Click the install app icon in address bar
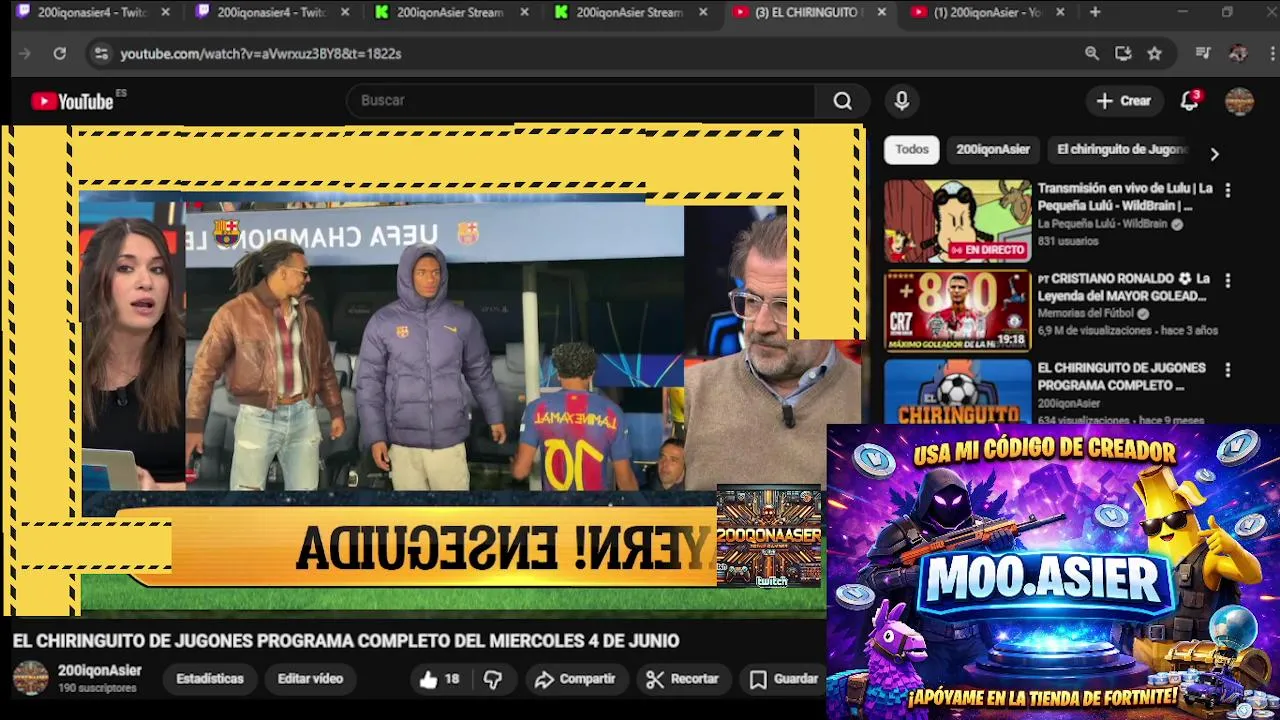 point(1123,54)
